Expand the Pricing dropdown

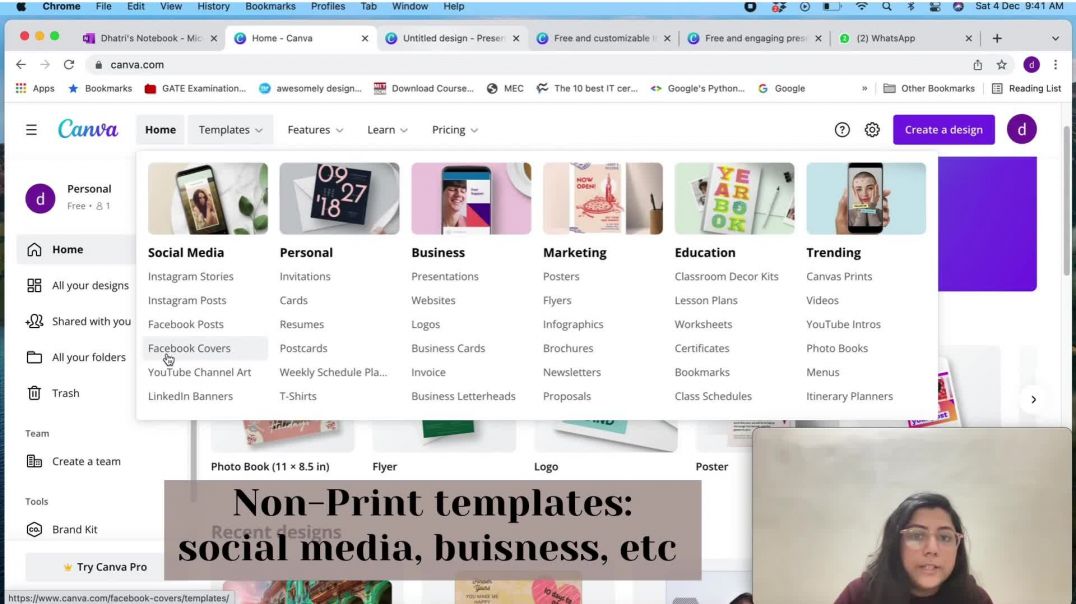click(454, 130)
